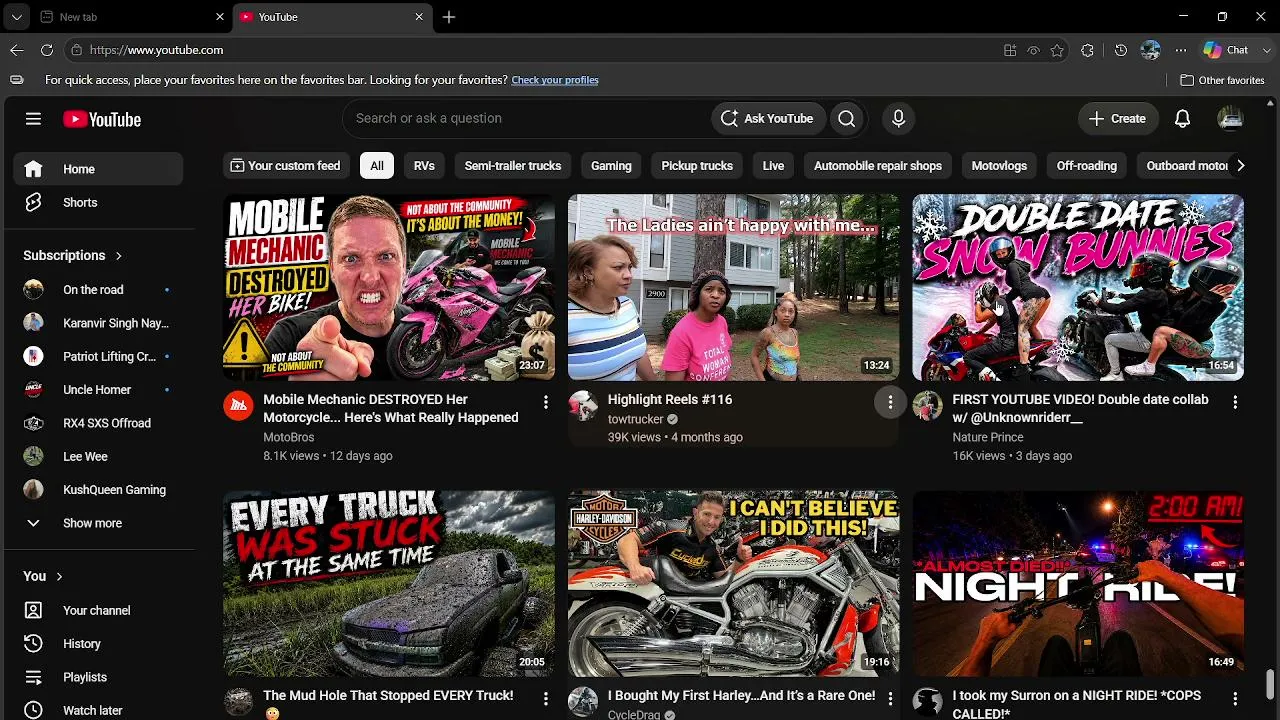Select the Automobile repair shops chip

[878, 166]
